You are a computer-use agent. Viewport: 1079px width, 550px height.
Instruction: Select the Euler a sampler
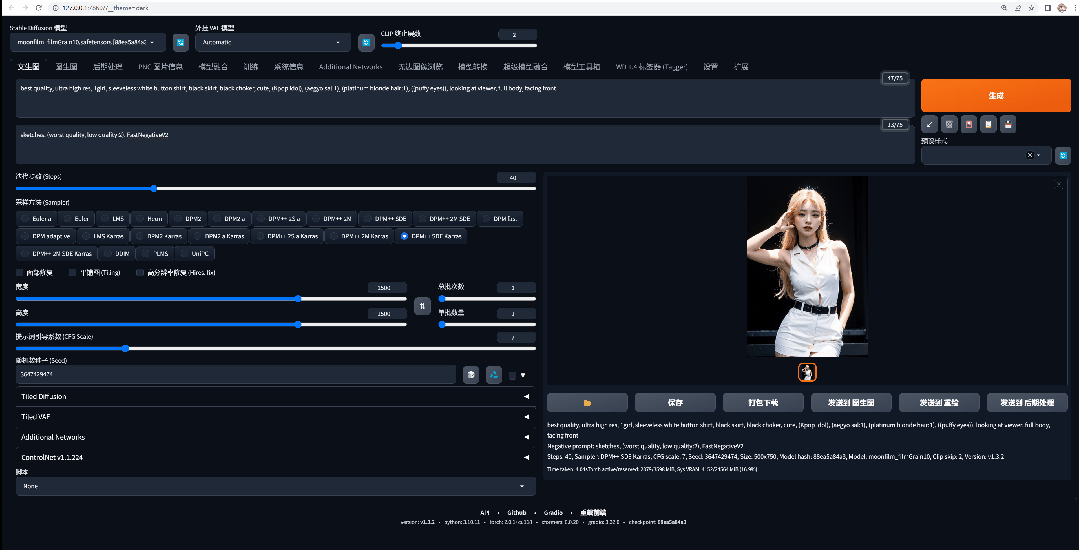point(36,218)
